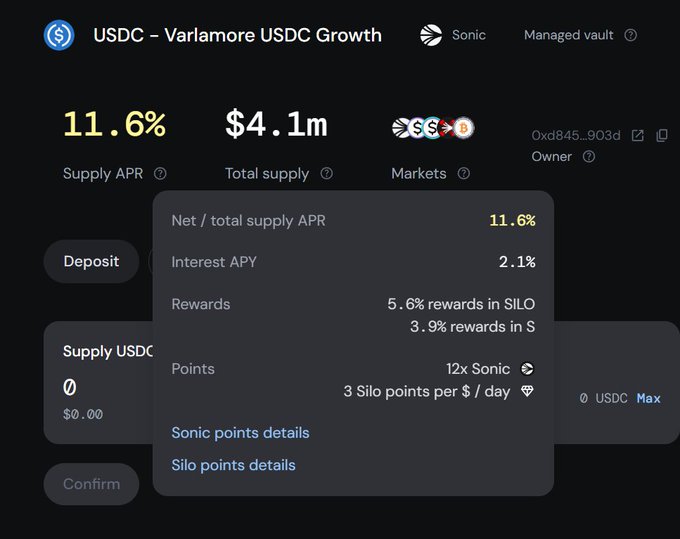This screenshot has height=539, width=680.
Task: Open the Managed vault help icon
Action: [x=631, y=35]
